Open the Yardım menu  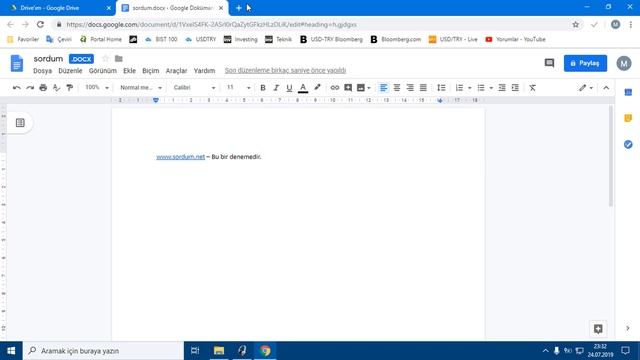pyautogui.click(x=204, y=71)
